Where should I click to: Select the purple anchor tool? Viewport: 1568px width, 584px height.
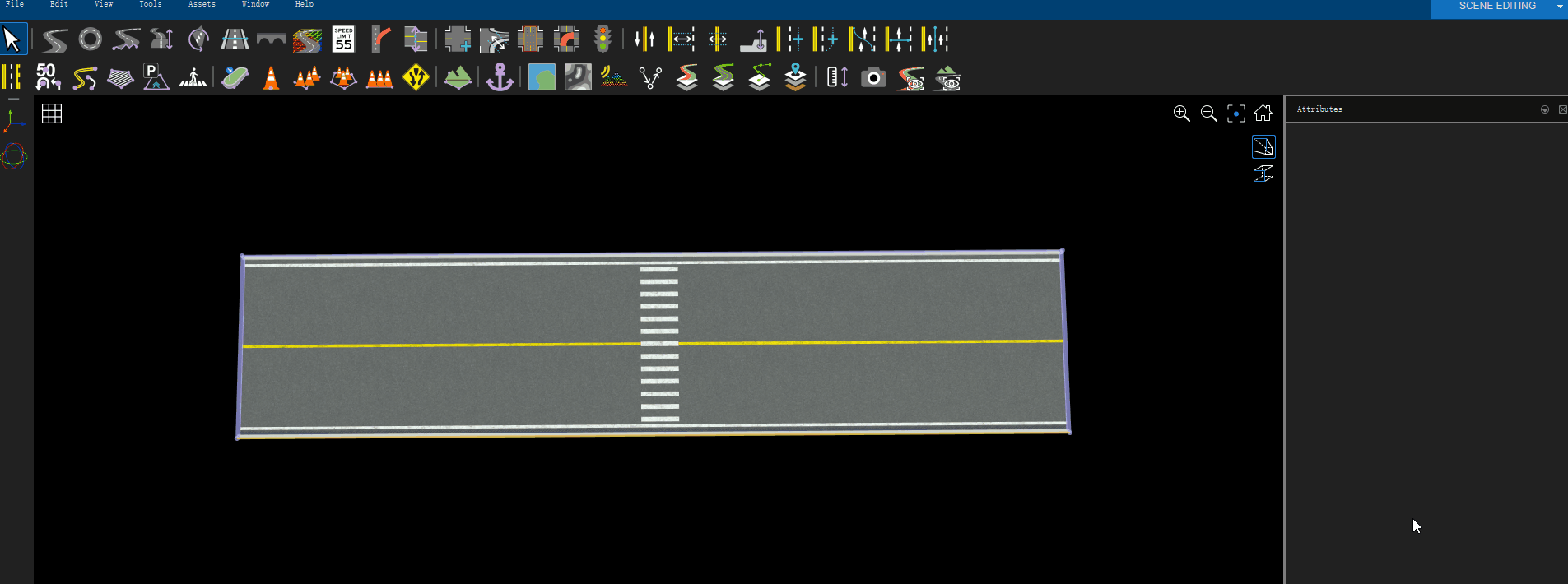(x=500, y=77)
